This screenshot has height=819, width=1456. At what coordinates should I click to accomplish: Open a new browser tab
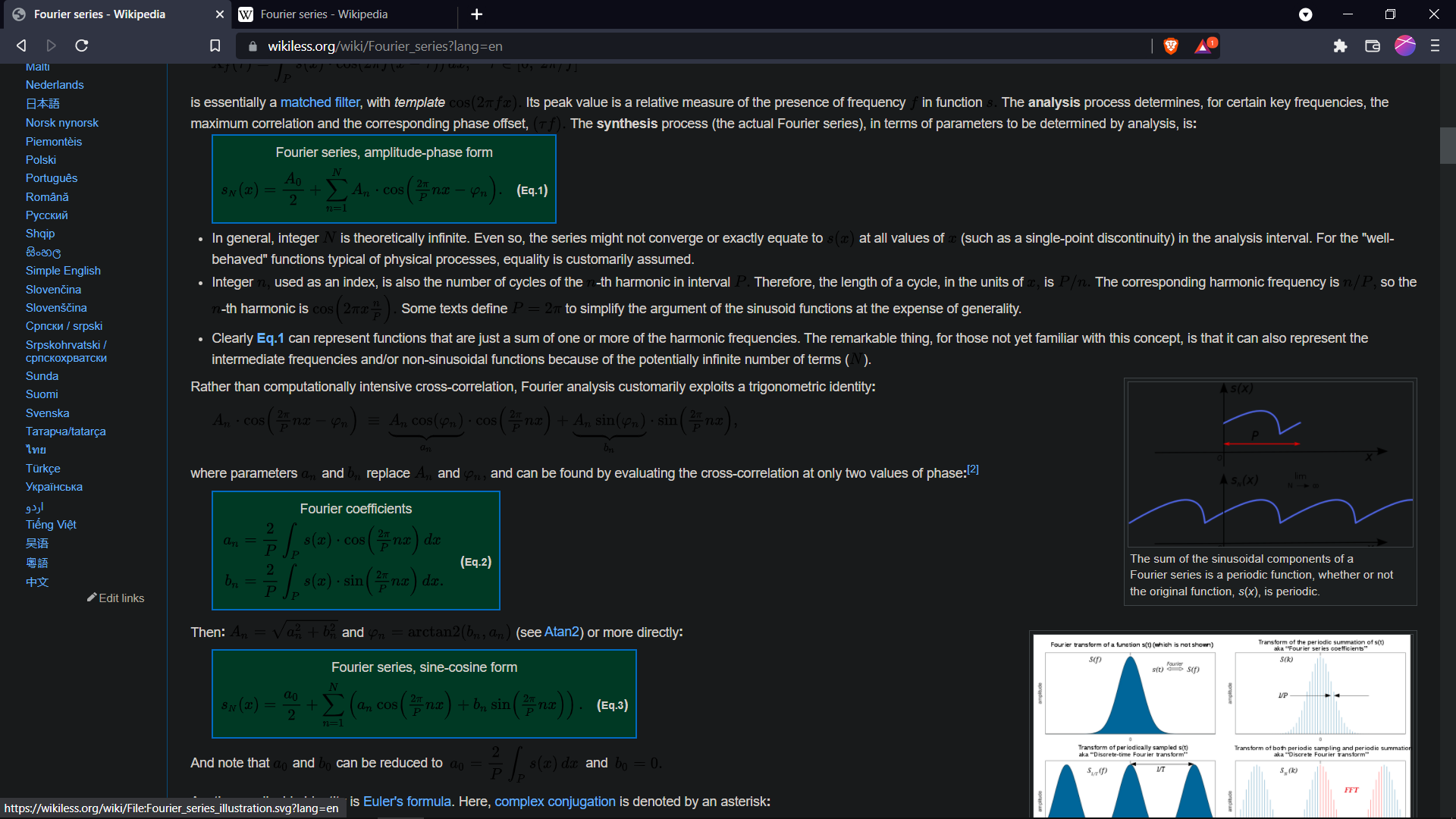tap(477, 14)
